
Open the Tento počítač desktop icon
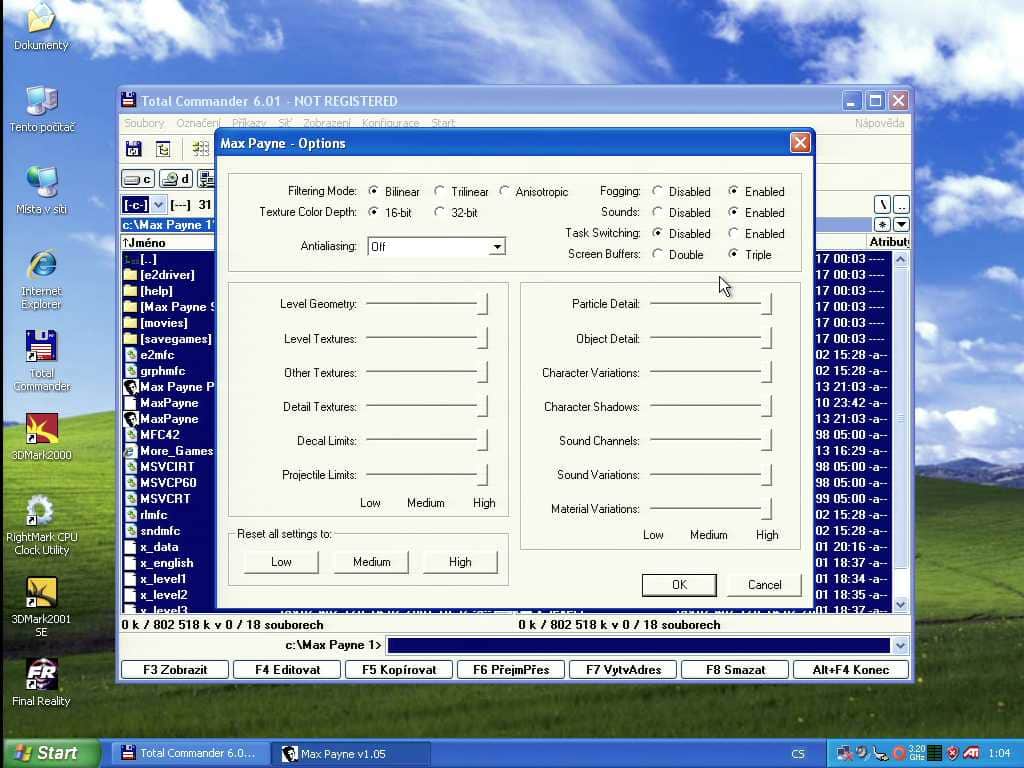[42, 108]
